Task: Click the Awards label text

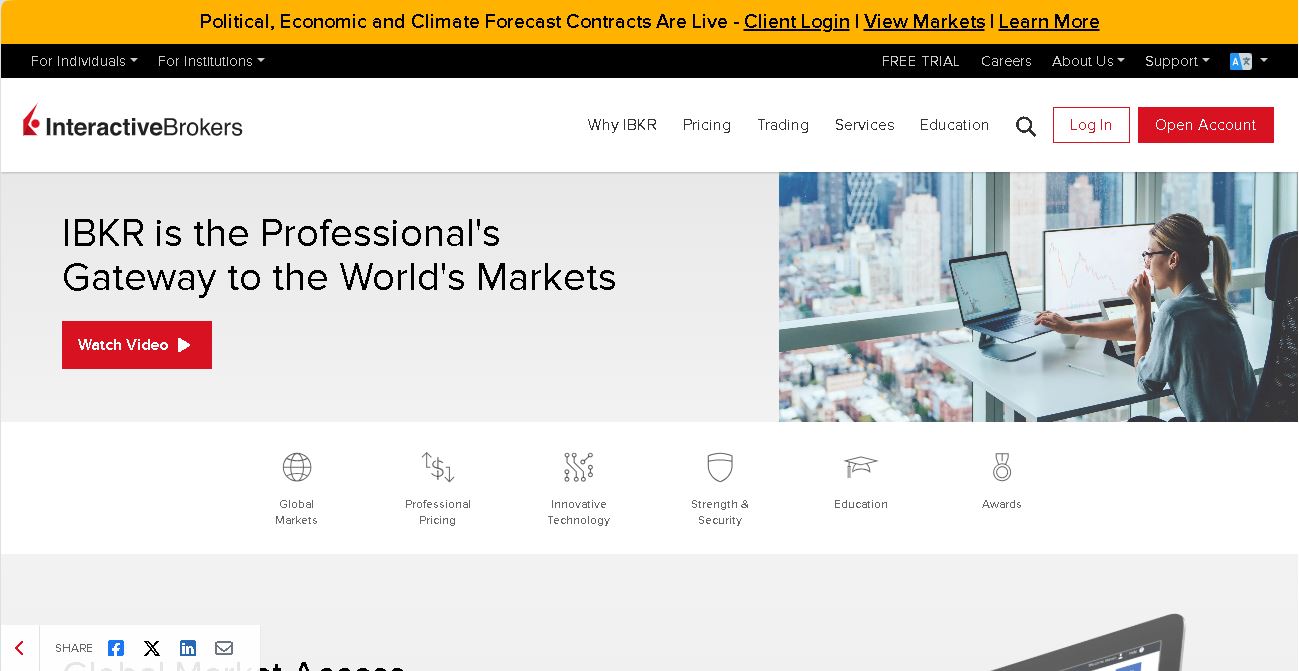Action: click(x=1002, y=504)
